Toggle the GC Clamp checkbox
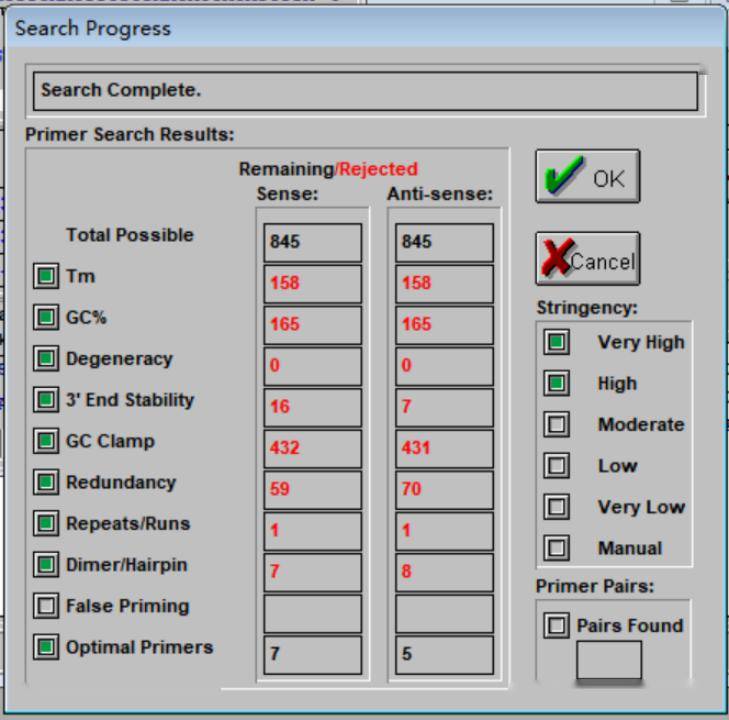729x720 pixels. pyautogui.click(x=46, y=441)
